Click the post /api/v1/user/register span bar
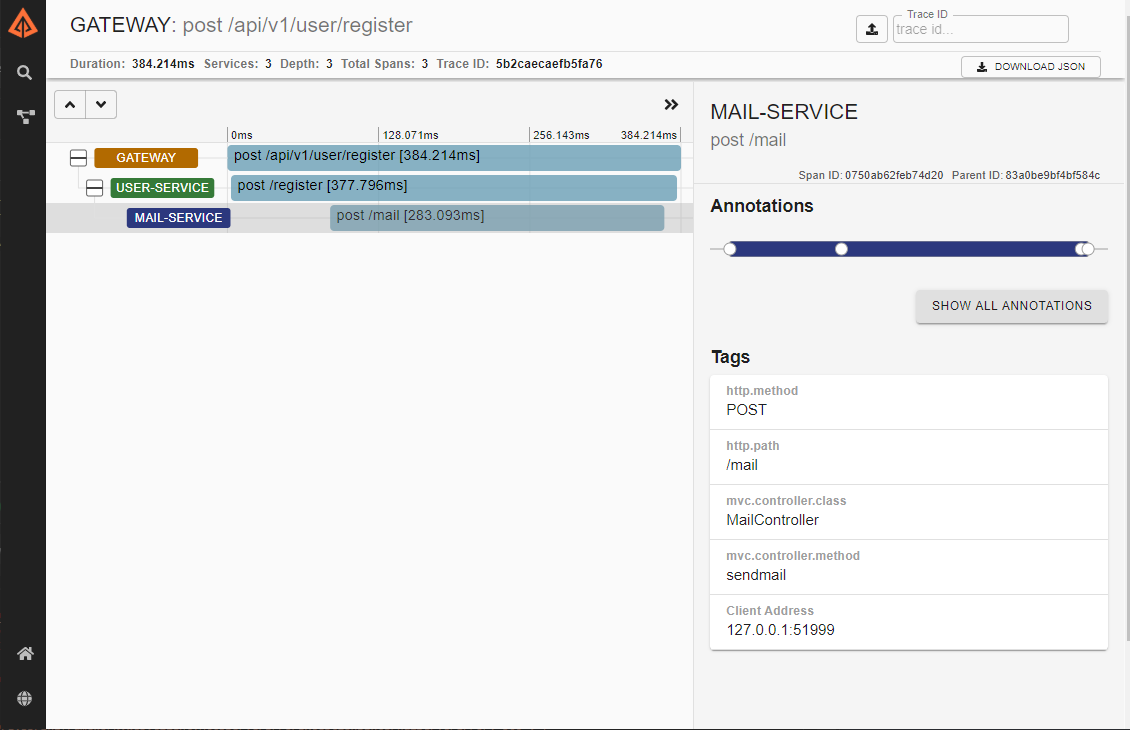The width and height of the screenshot is (1130, 730). click(454, 158)
